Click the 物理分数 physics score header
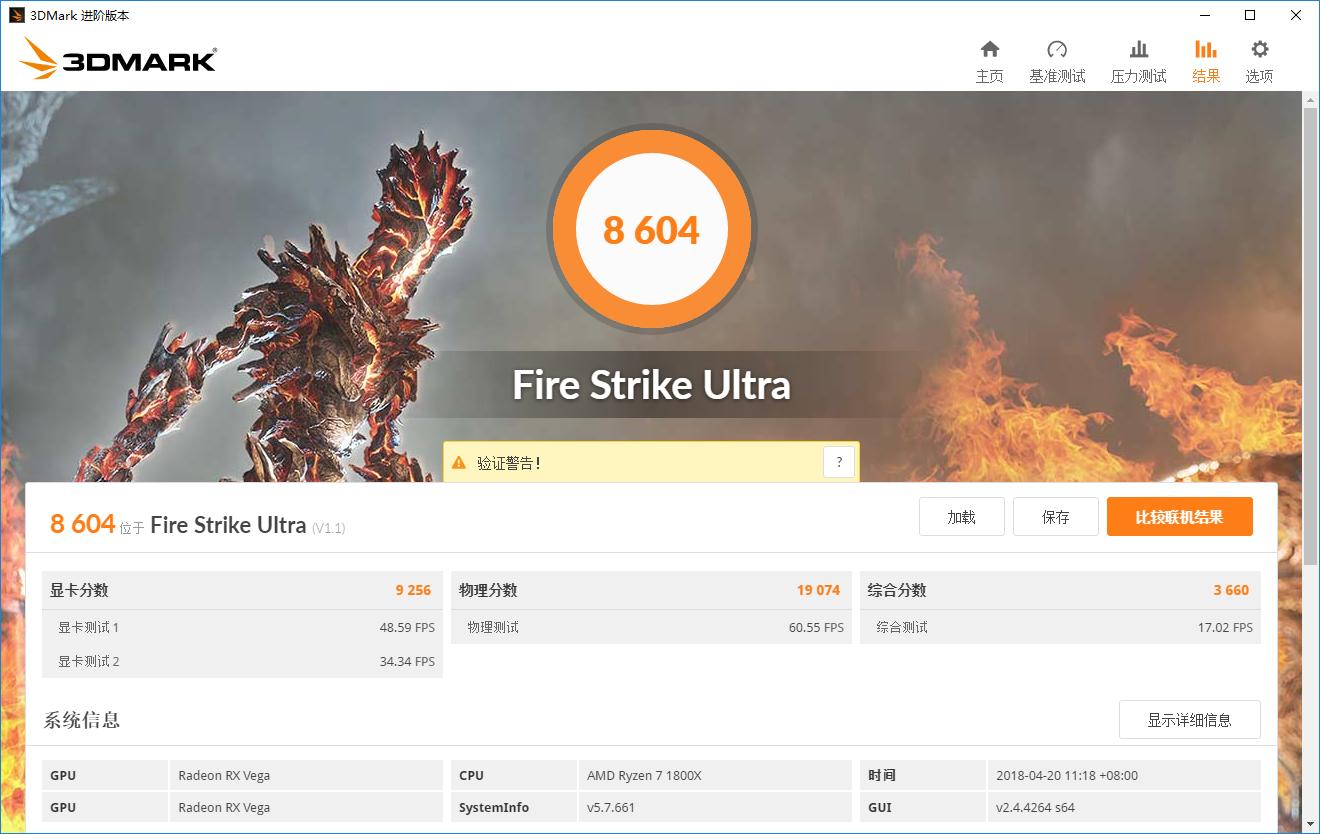 tap(488, 590)
